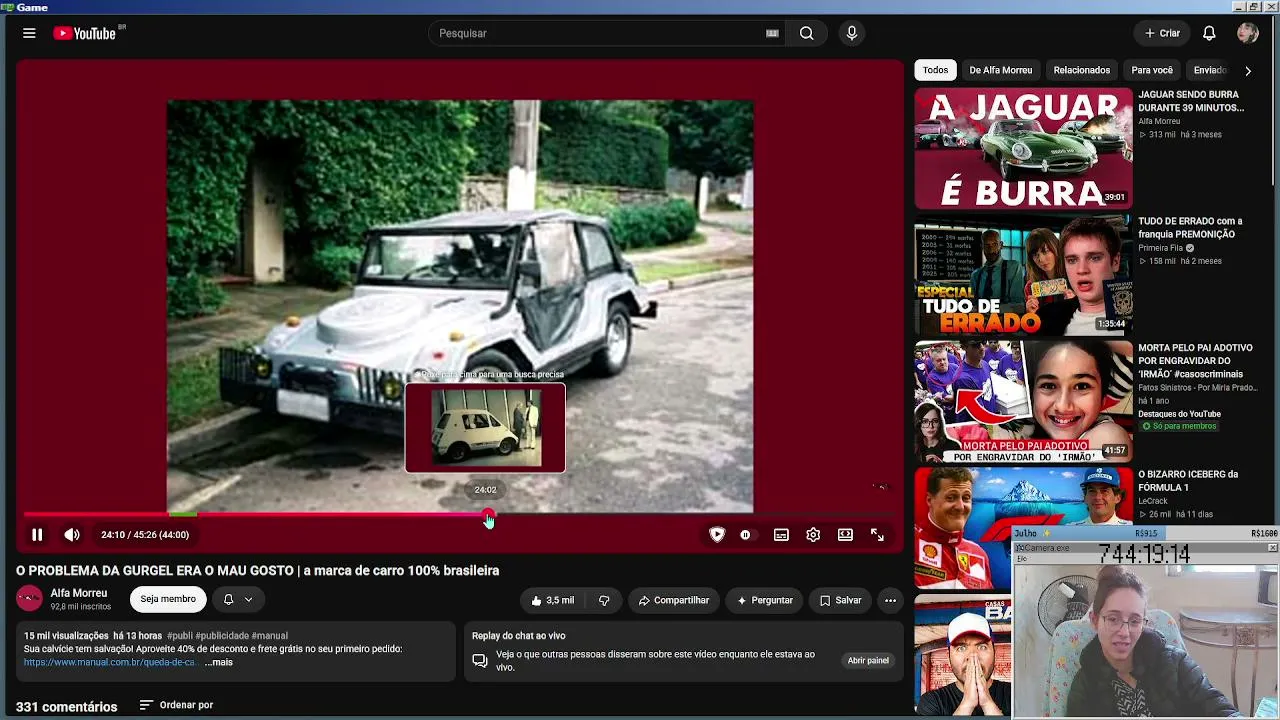Start voice search with the microphone
Viewport: 1280px width, 720px height.
(852, 33)
